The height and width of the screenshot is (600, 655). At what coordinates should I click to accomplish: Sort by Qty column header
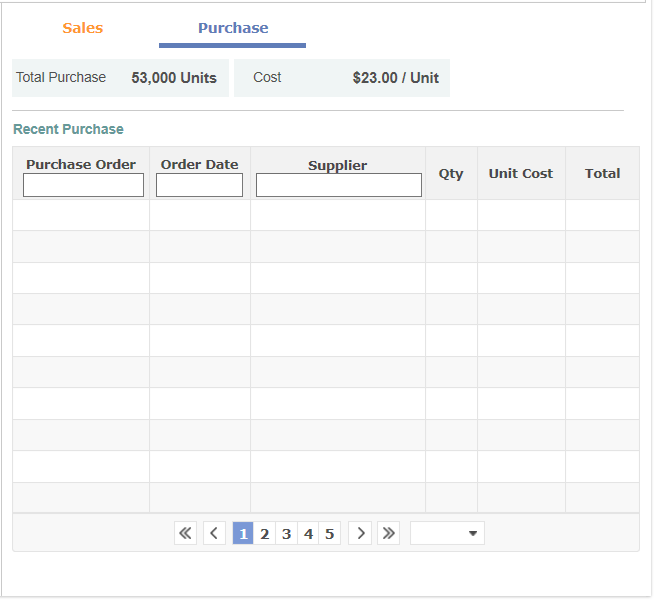pos(451,173)
